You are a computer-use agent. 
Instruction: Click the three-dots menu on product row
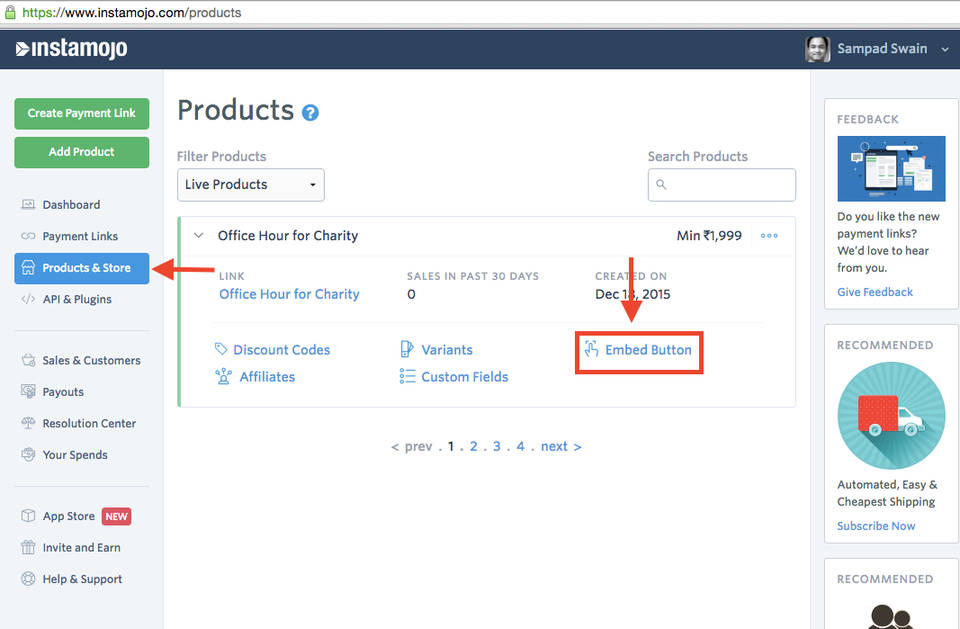pos(769,236)
